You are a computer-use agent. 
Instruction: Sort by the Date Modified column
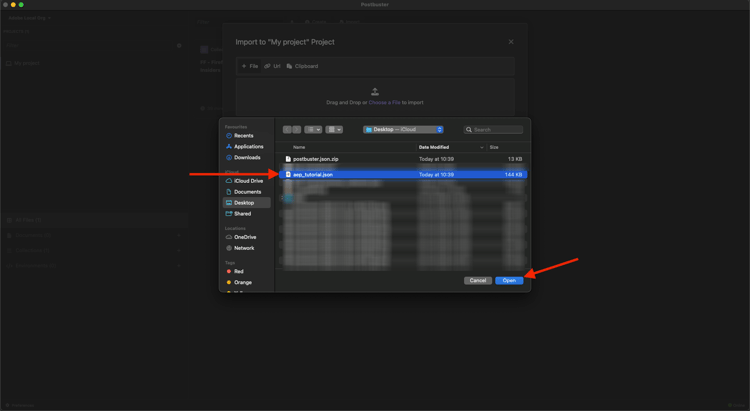[434, 147]
